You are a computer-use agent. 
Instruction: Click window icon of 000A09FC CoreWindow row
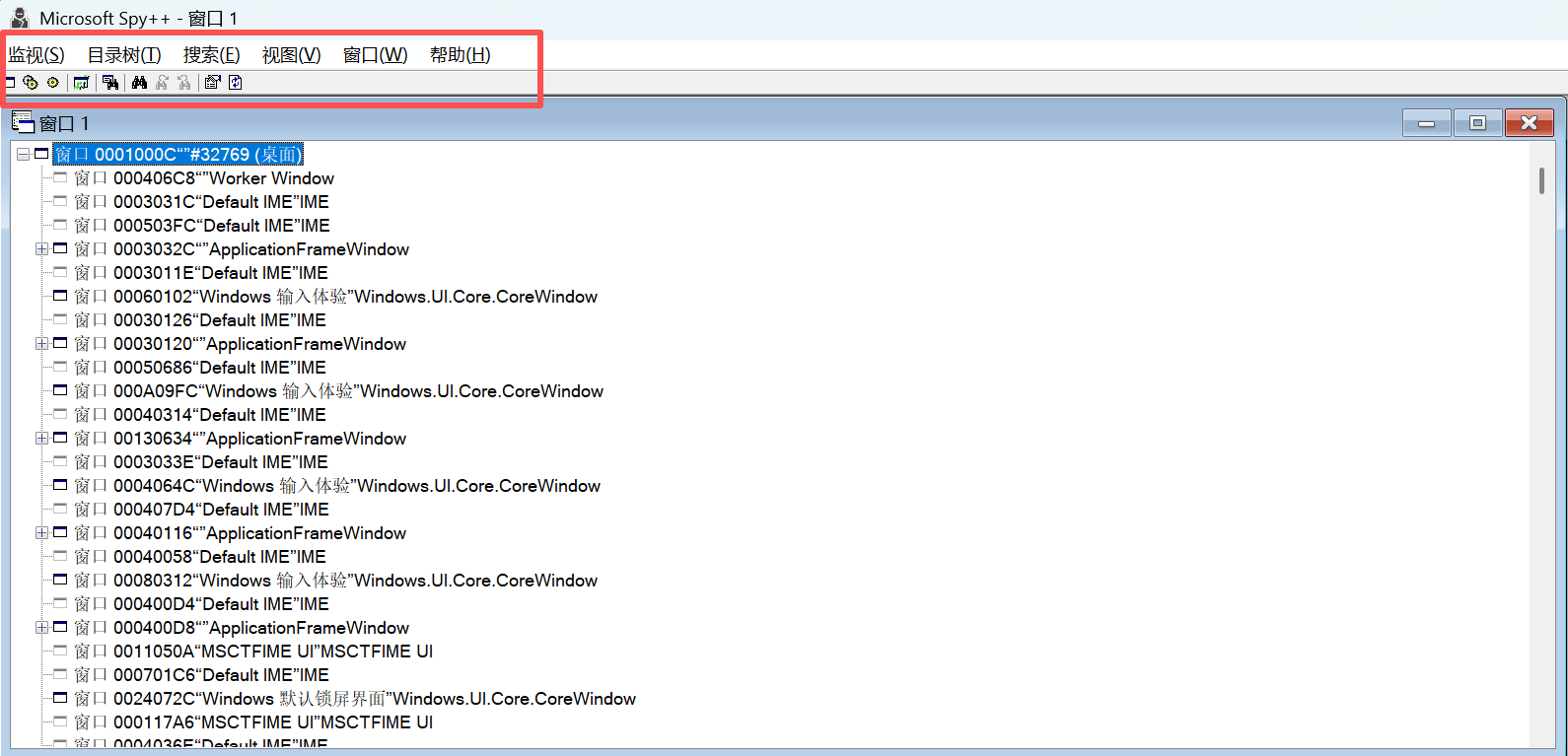(x=60, y=390)
